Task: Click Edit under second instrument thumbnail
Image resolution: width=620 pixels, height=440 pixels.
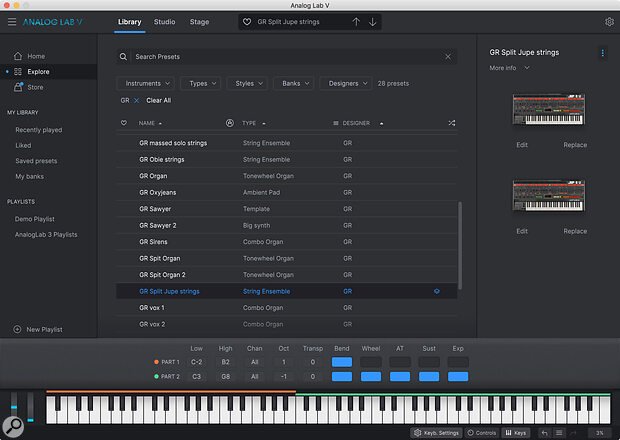Action: click(522, 231)
